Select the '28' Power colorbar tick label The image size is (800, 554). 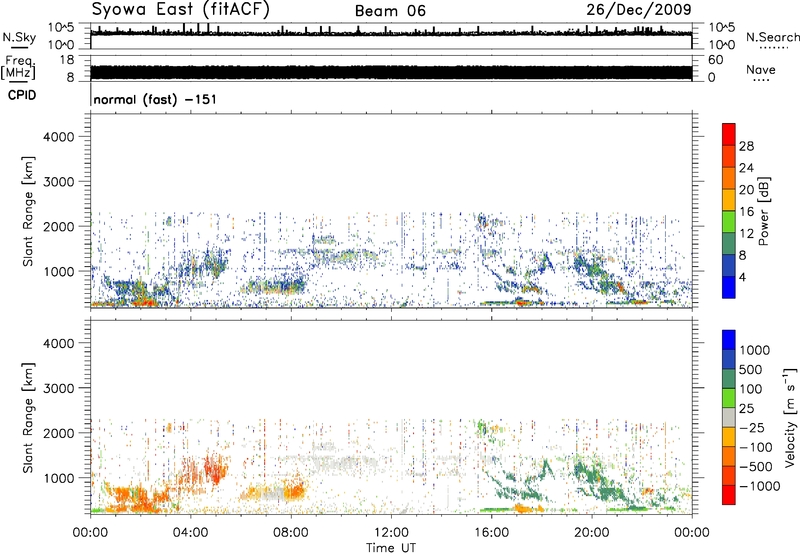click(x=746, y=146)
